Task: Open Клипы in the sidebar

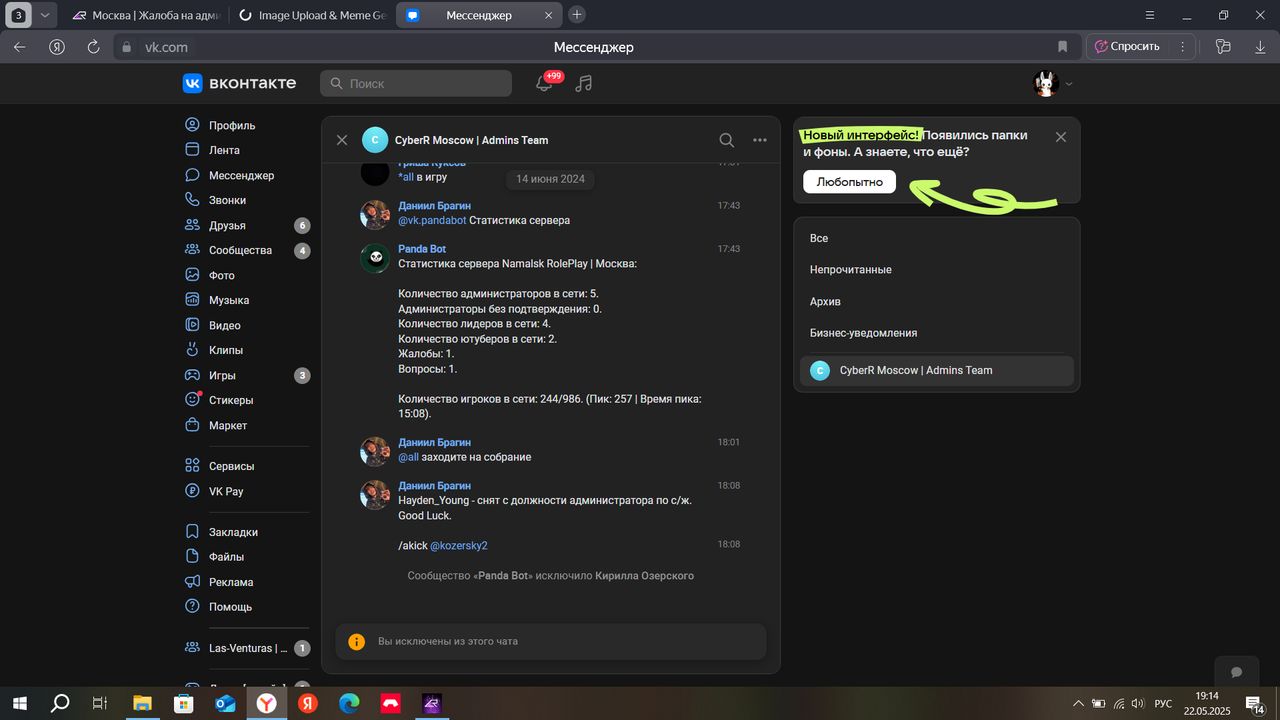Action: [x=226, y=350]
